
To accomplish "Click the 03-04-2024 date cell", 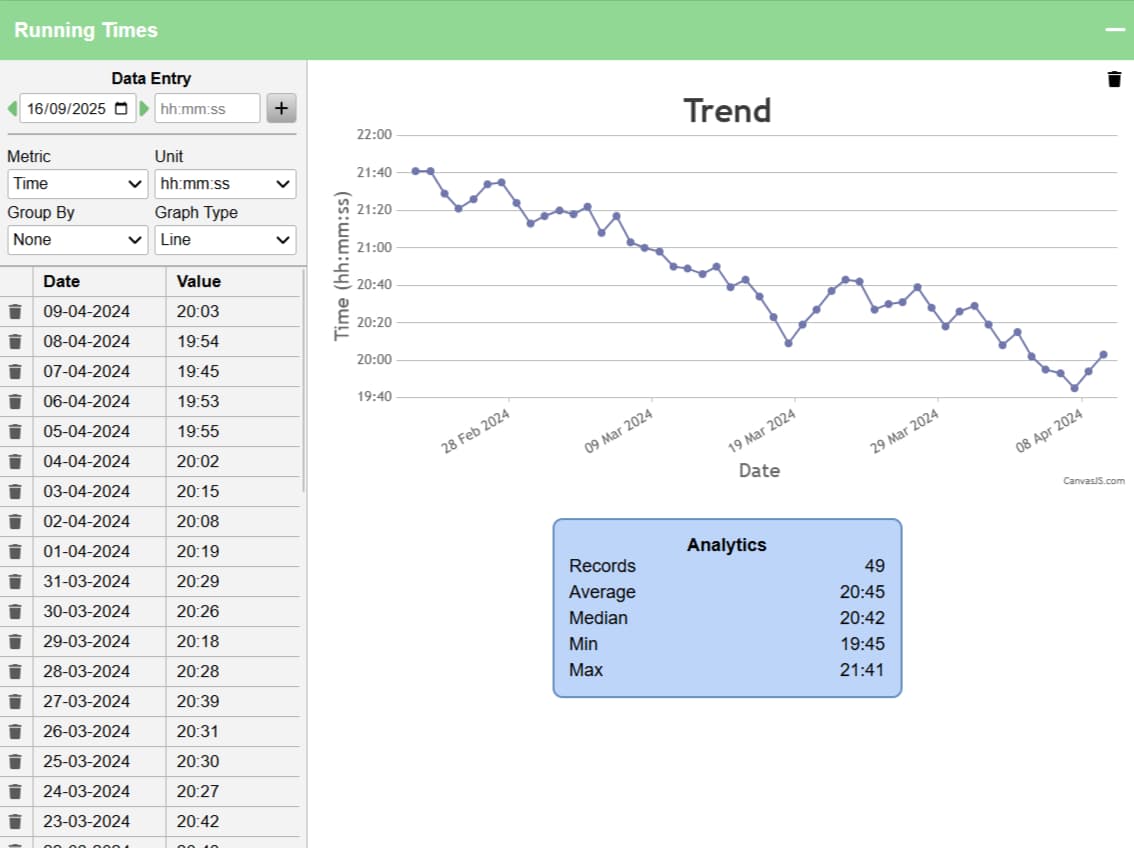I will point(99,492).
